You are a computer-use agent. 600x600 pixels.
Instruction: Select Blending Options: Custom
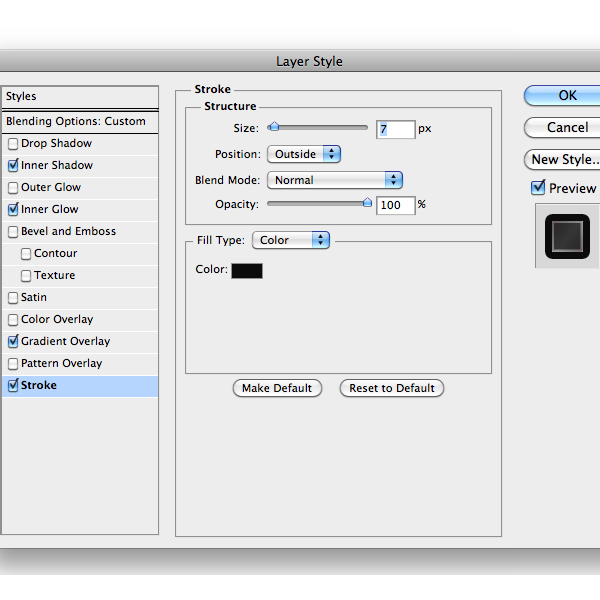coord(80,122)
